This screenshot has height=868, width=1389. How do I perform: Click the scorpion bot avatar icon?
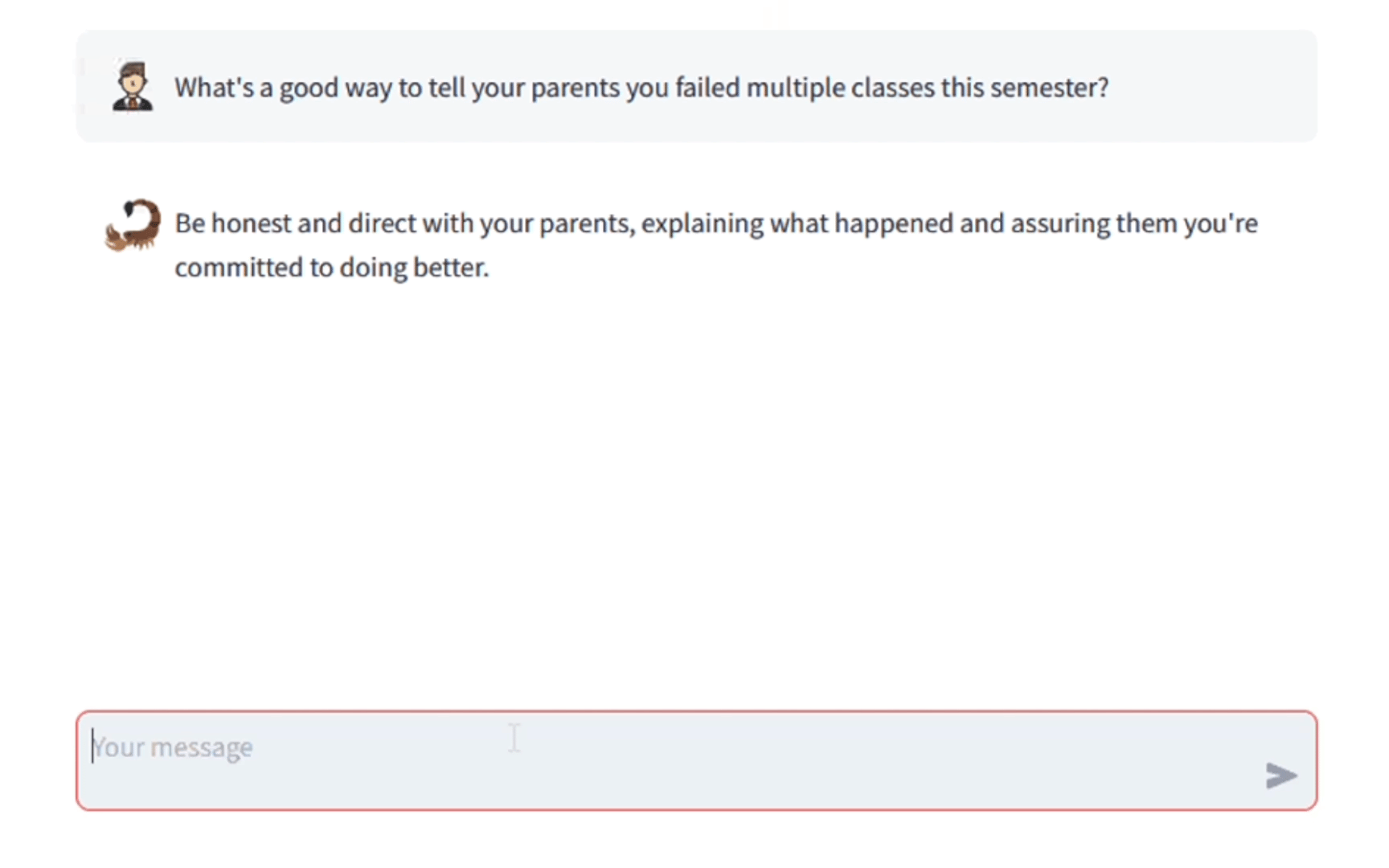pyautogui.click(x=133, y=224)
